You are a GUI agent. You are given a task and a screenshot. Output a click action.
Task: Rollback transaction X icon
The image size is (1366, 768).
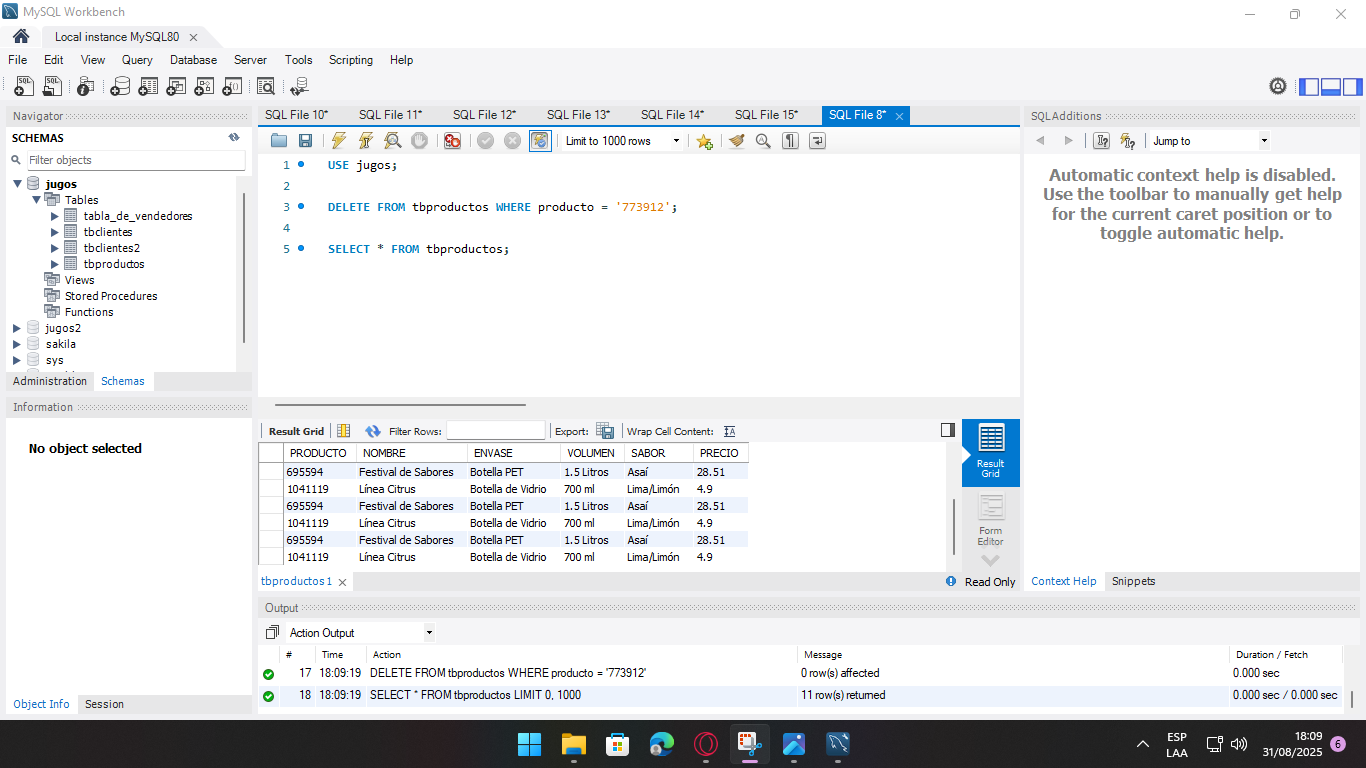[512, 141]
